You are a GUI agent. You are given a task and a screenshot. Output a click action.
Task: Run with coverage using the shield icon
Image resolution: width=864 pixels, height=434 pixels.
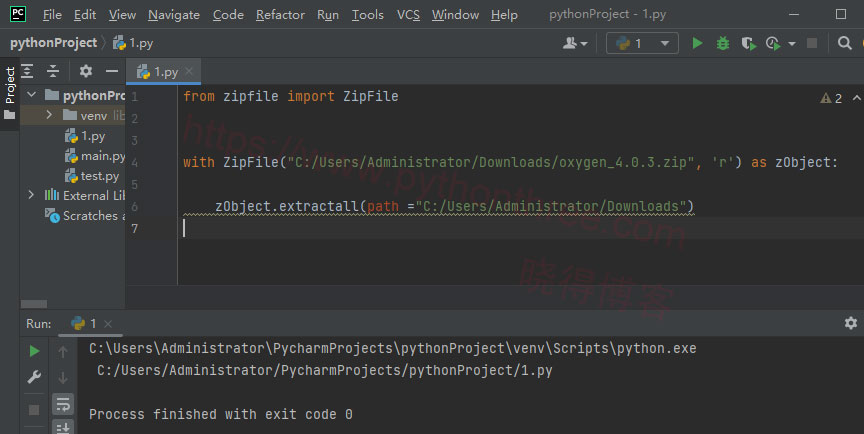point(746,43)
